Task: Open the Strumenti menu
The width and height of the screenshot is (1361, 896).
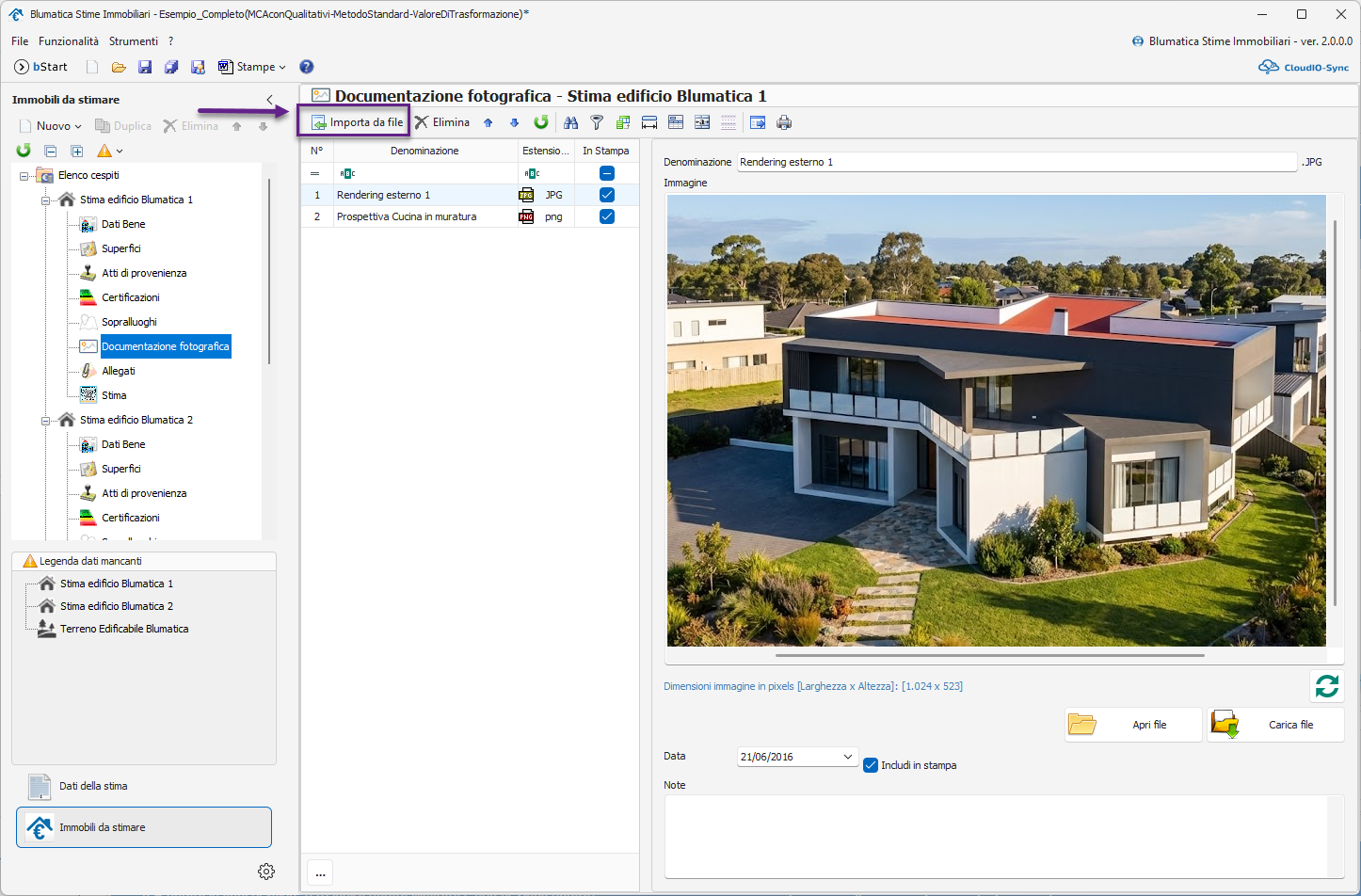Action: pos(134,41)
